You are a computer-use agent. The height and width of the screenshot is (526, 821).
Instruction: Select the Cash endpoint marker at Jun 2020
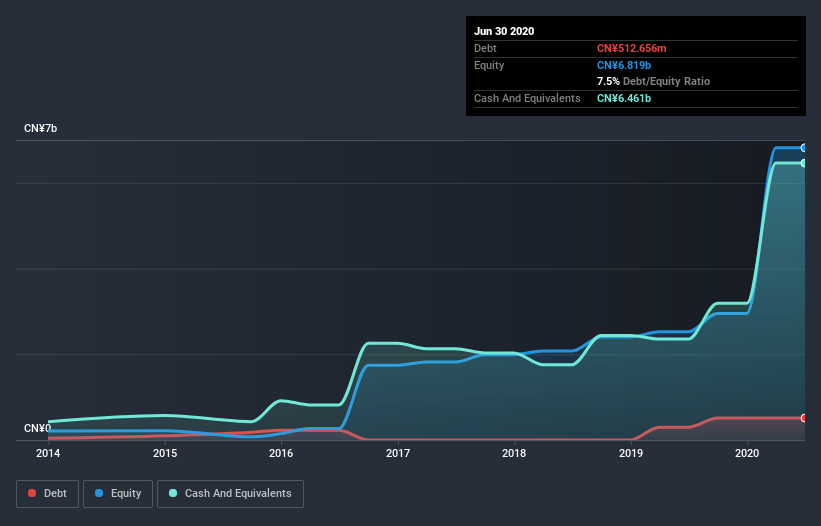[x=804, y=163]
